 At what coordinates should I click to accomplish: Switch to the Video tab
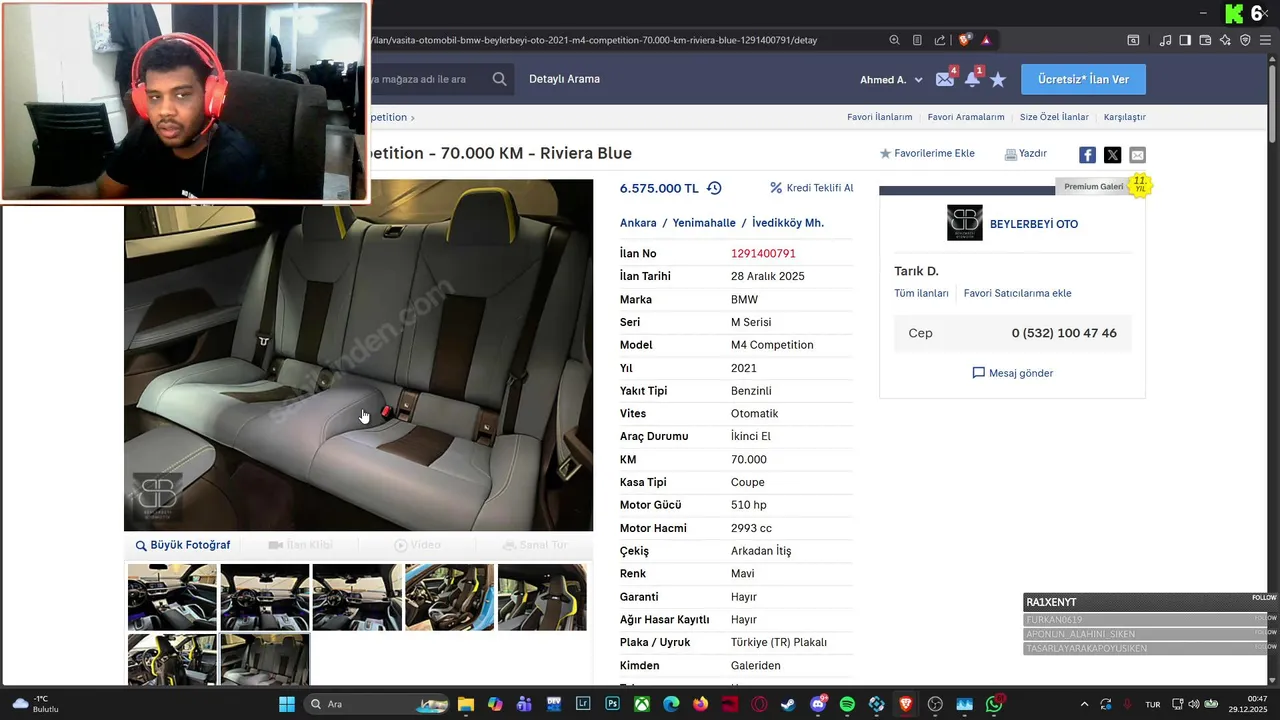pyautogui.click(x=417, y=545)
